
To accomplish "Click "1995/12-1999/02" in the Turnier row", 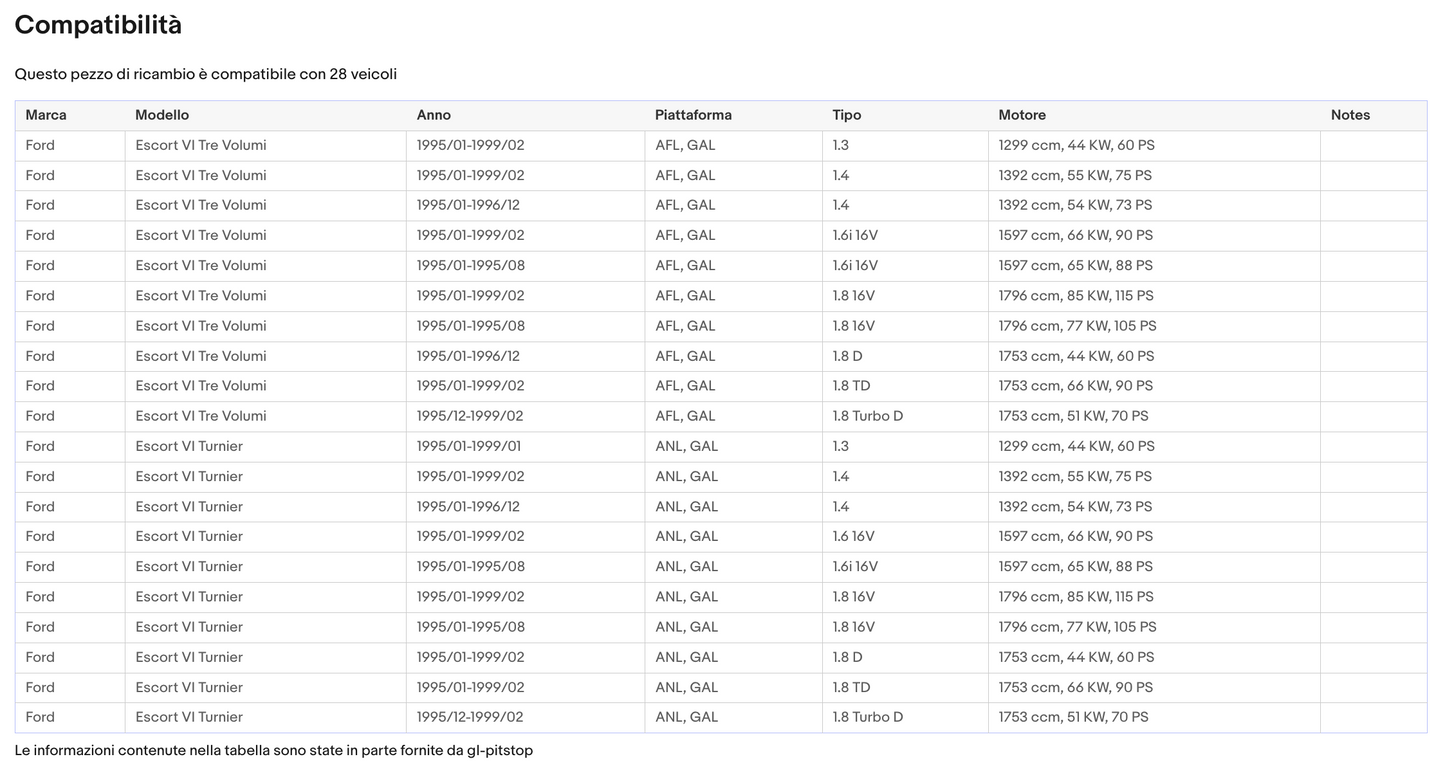I will tap(470, 717).
